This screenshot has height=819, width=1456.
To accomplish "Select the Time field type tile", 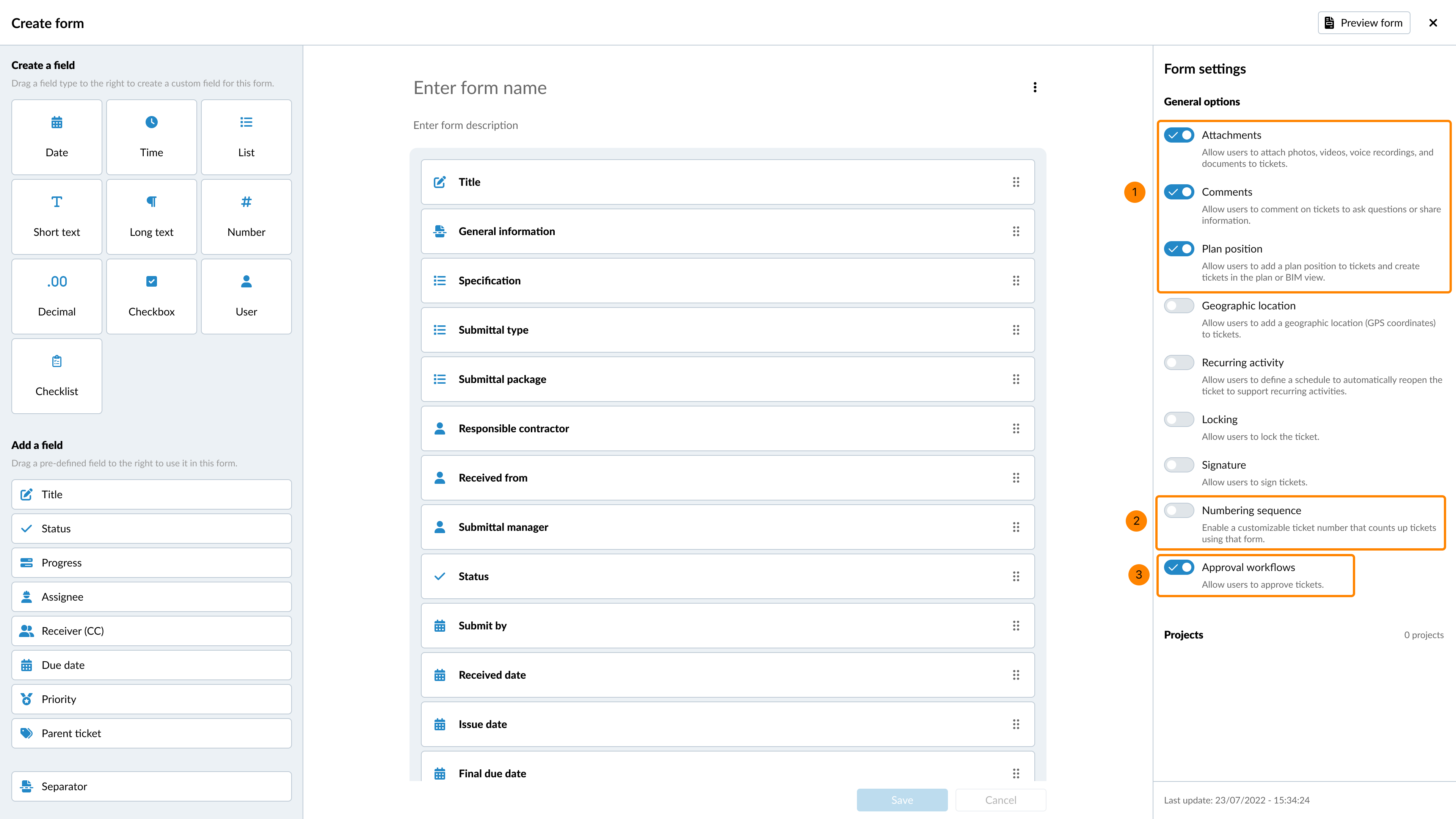I will coord(152,137).
